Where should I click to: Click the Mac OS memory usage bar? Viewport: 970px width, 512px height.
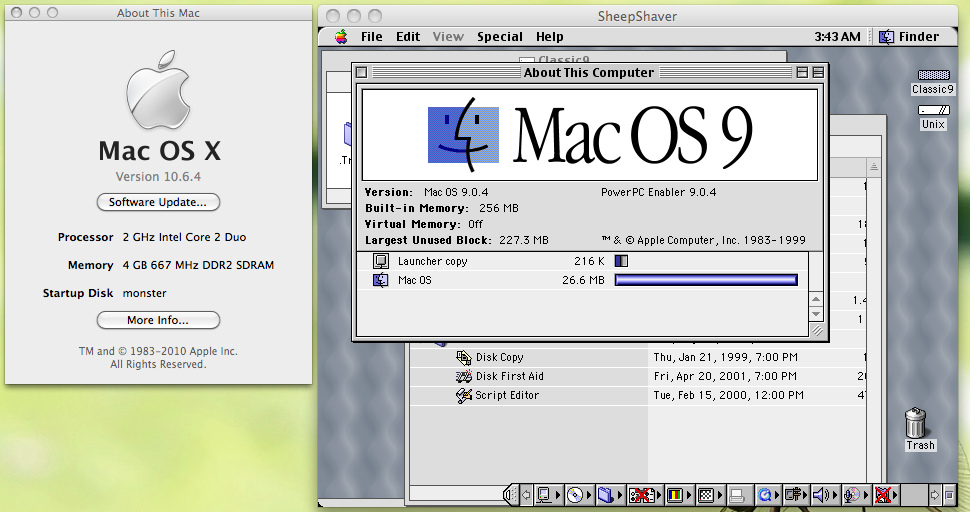(706, 280)
